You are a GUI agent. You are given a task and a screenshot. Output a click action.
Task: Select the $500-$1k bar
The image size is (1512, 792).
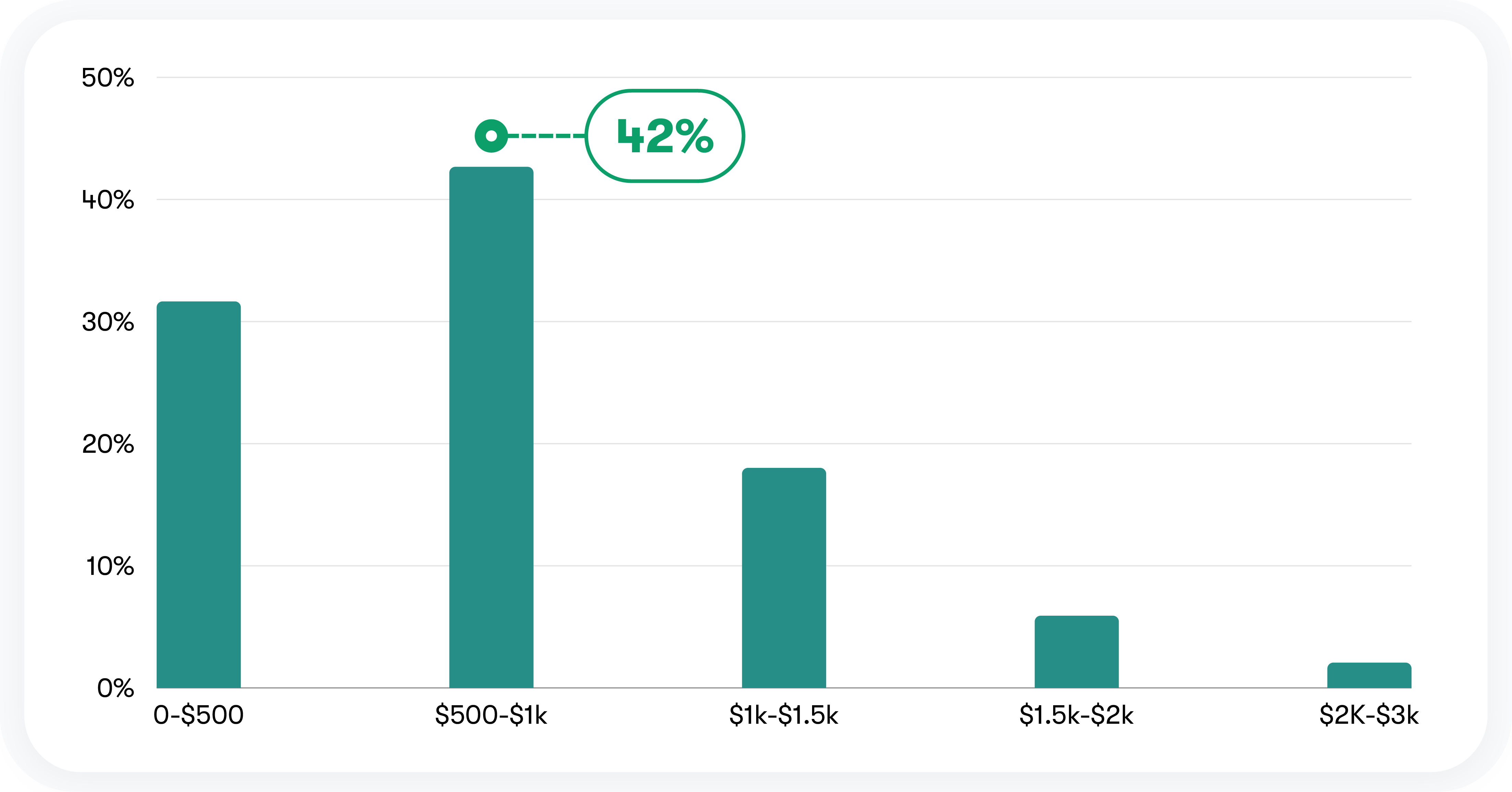(x=491, y=427)
